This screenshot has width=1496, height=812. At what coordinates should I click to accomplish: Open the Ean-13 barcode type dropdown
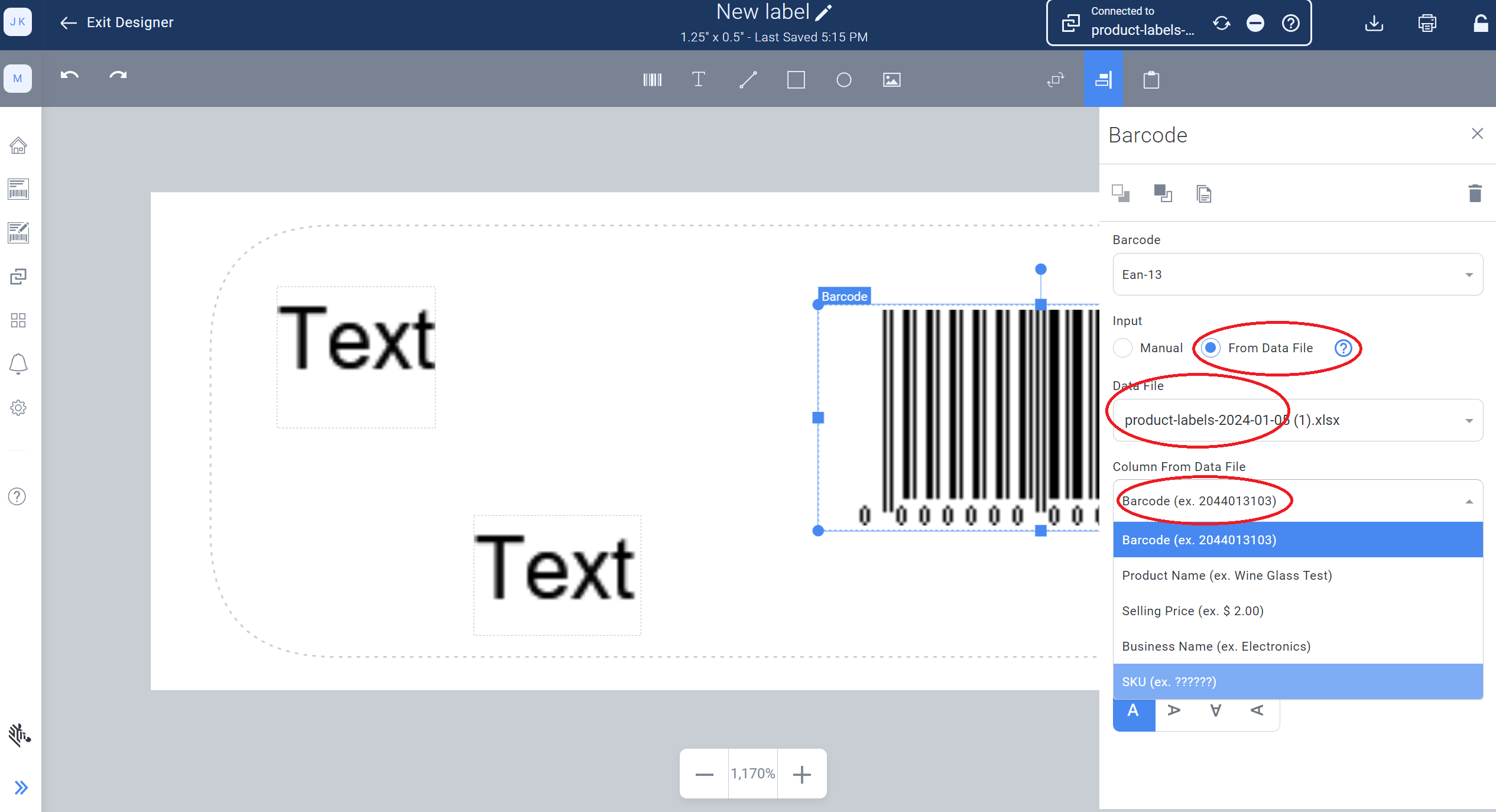coord(1297,274)
